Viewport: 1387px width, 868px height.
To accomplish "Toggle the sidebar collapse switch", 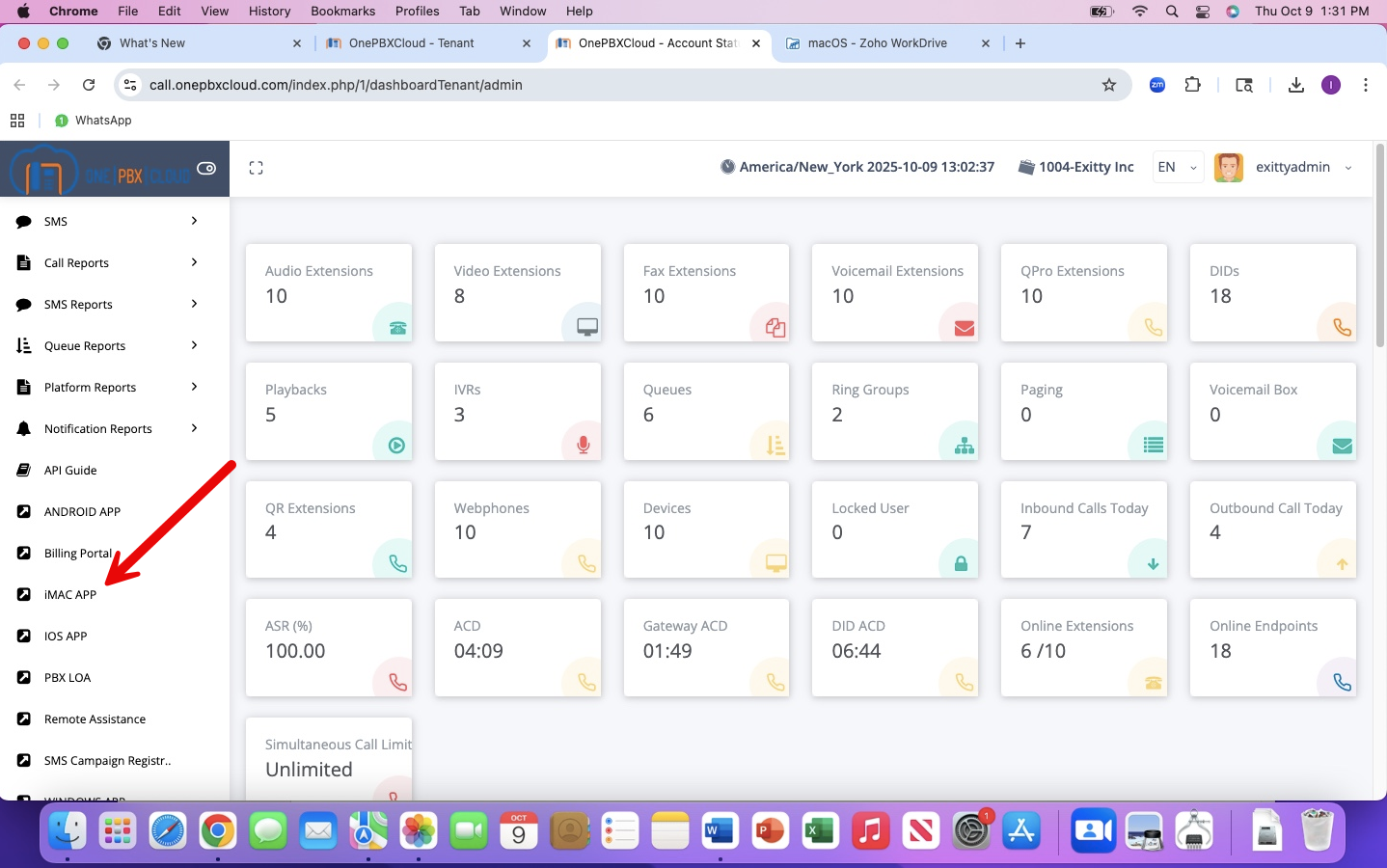I will pos(206,168).
